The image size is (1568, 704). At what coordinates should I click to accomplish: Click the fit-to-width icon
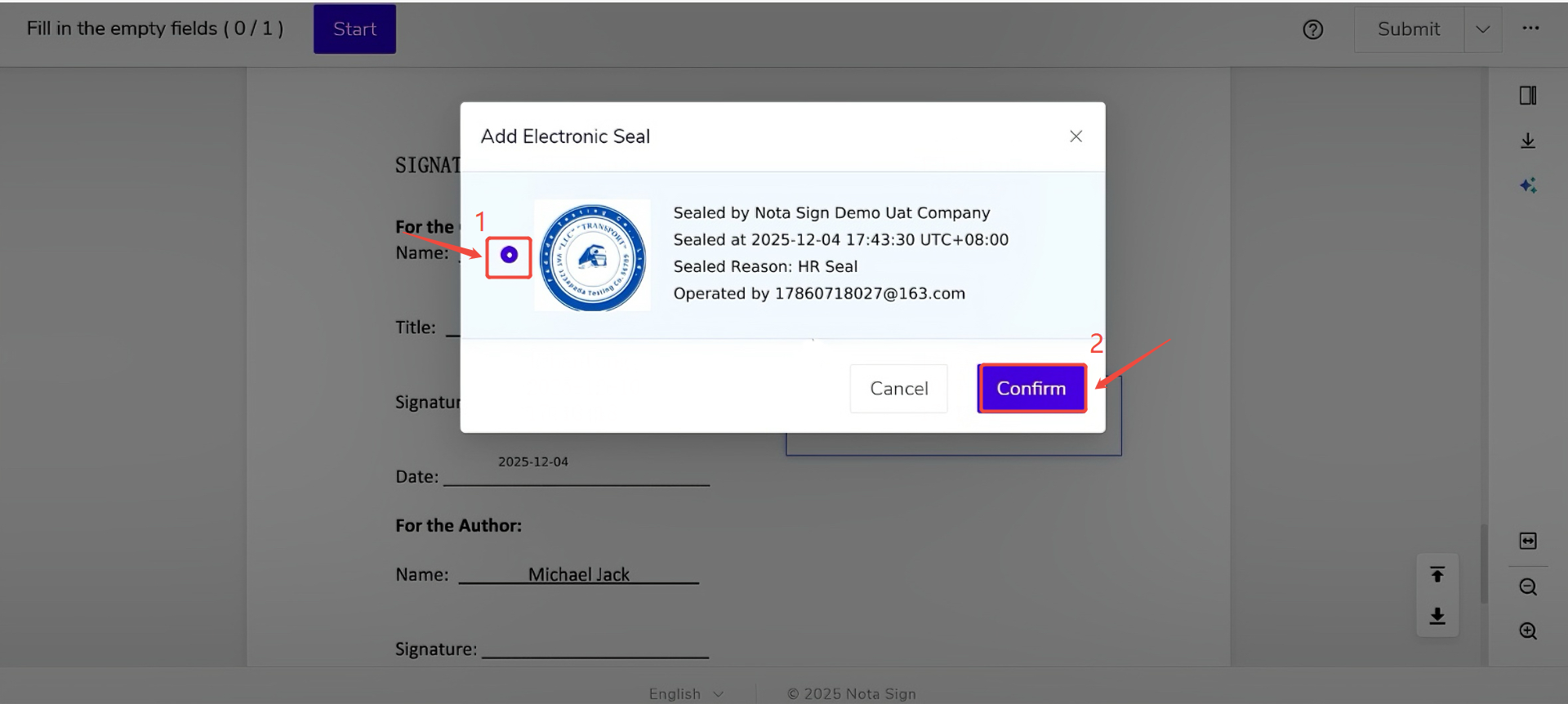pos(1527,541)
